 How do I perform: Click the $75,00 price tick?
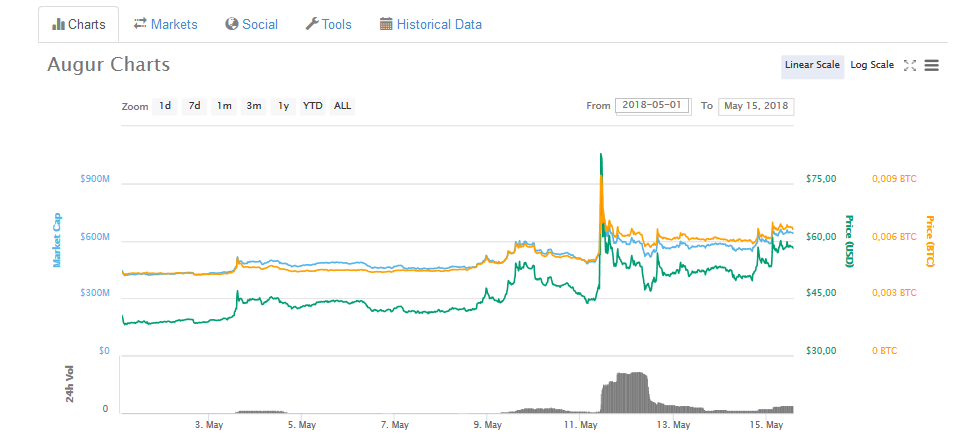[x=821, y=179]
